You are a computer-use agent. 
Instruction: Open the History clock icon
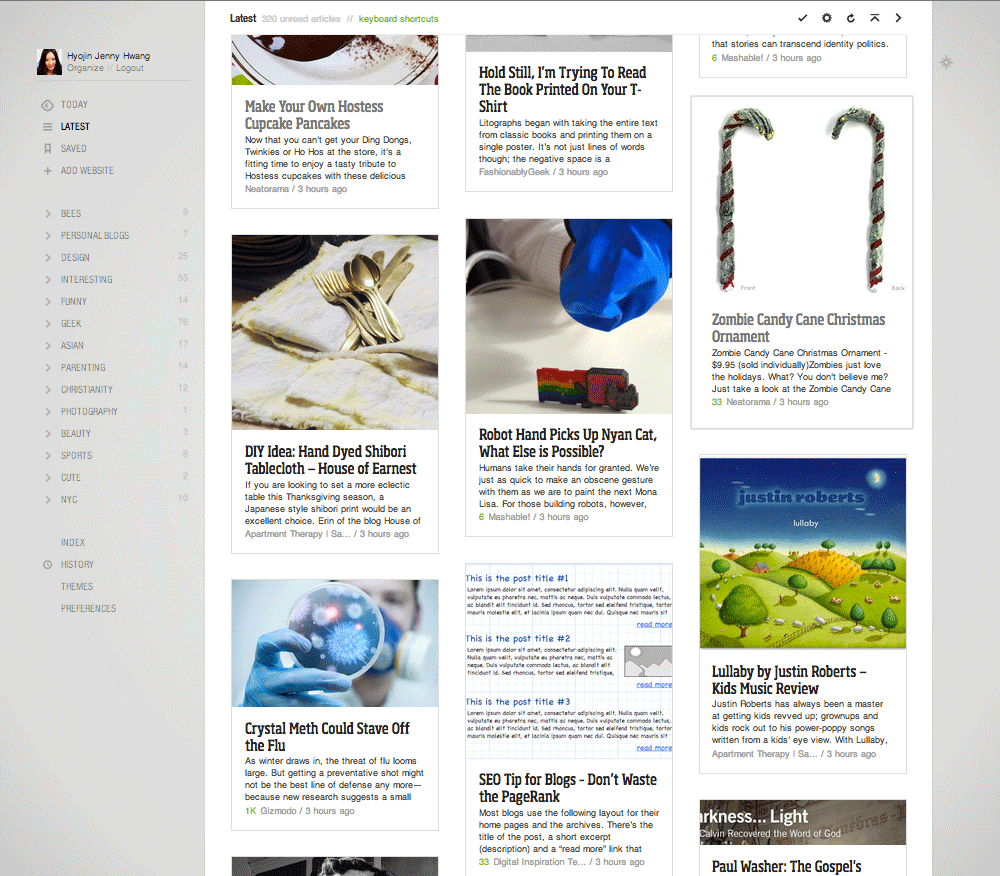tap(47, 565)
